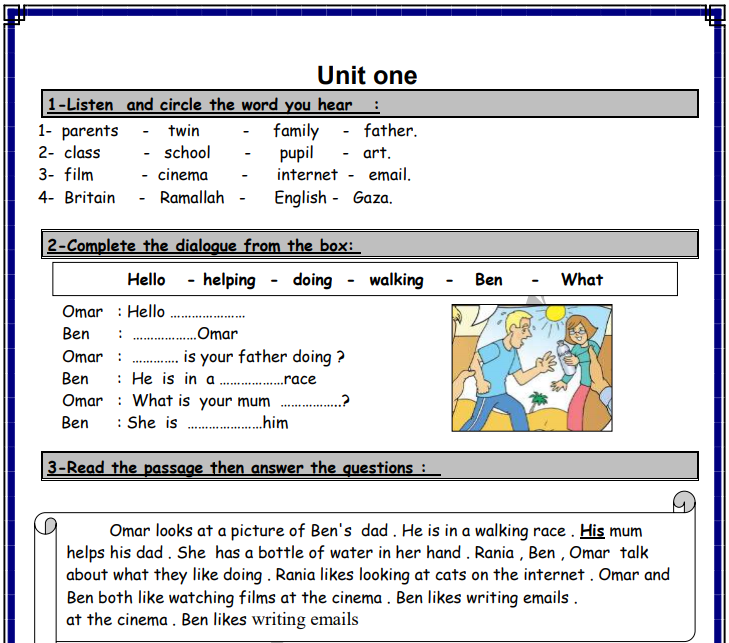Image resolution: width=729 pixels, height=643 pixels.
Task: Click the blank before 'Omar' in Ben's reply
Action: 165,338
